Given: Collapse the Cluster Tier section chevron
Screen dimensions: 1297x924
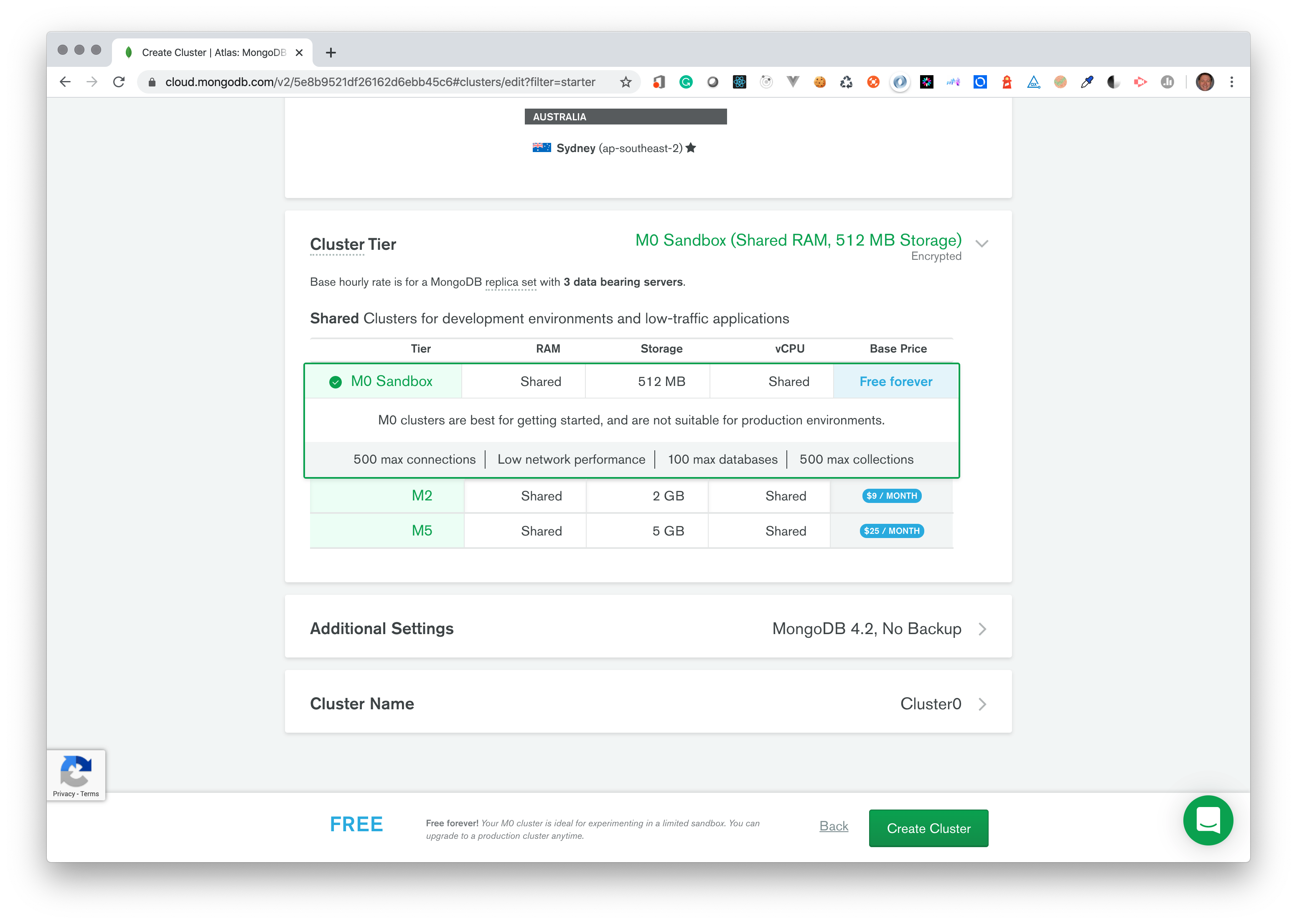Looking at the screenshot, I should click(982, 244).
